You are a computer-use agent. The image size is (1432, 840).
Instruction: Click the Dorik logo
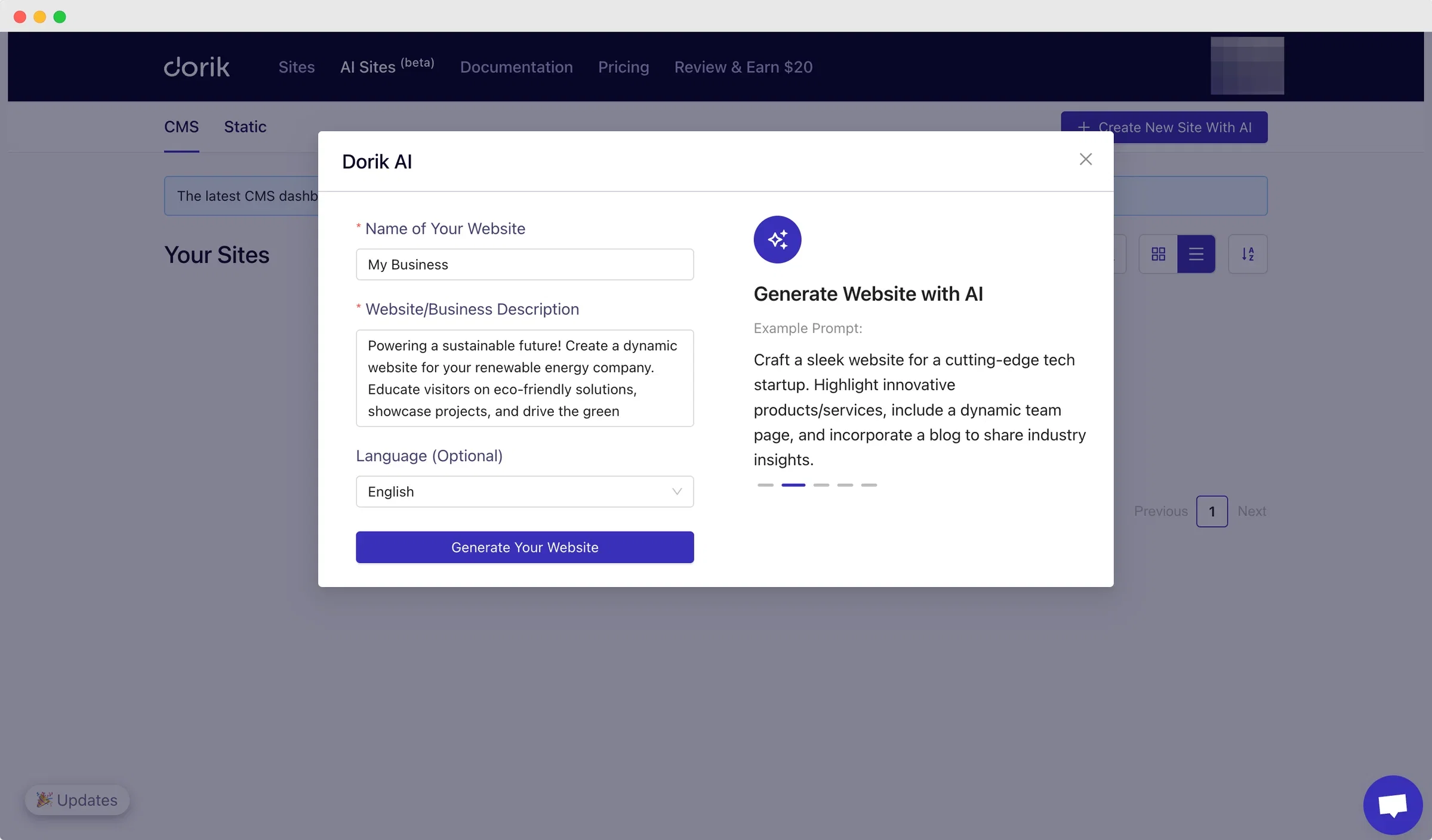[197, 67]
